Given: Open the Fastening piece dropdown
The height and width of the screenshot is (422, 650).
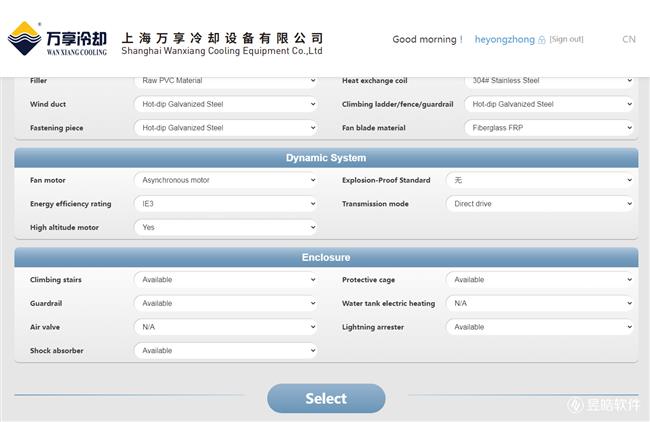Looking at the screenshot, I should pos(225,128).
